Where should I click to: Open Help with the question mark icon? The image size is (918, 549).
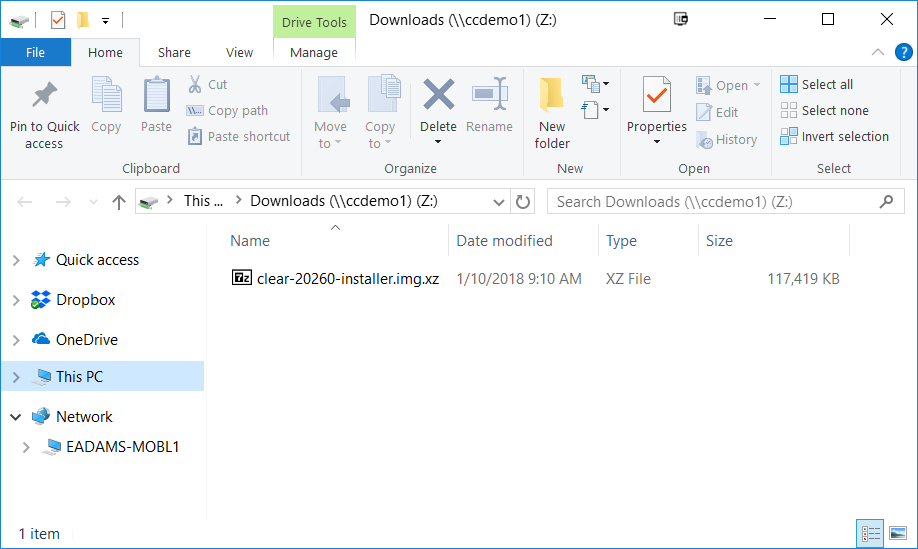903,53
